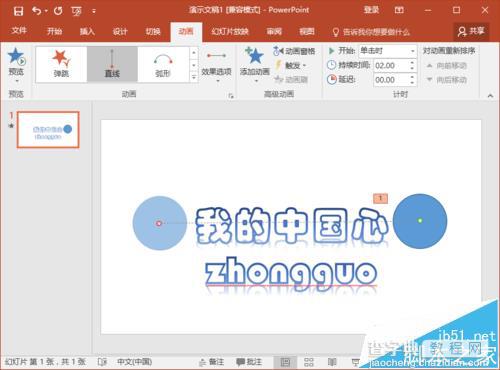Click the 动画刷 animation painter
Screen dimensions: 500x370
point(291,80)
